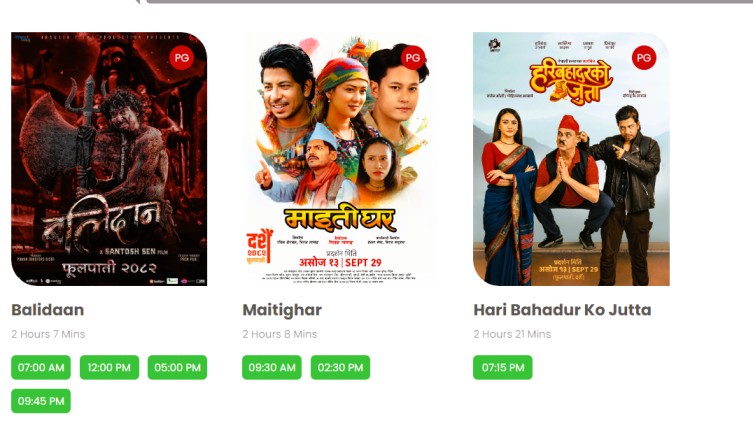Book the Balidaan 05:00 PM show

tap(177, 367)
